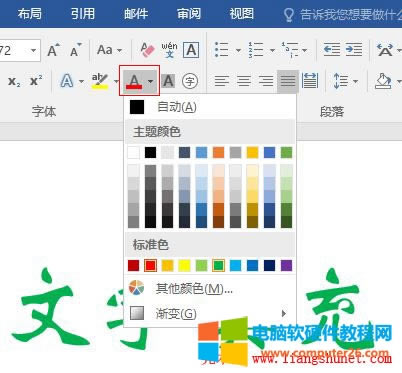Screen dimensions: 402x373
Task: Insert a bulleted list
Action: (x=222, y=50)
